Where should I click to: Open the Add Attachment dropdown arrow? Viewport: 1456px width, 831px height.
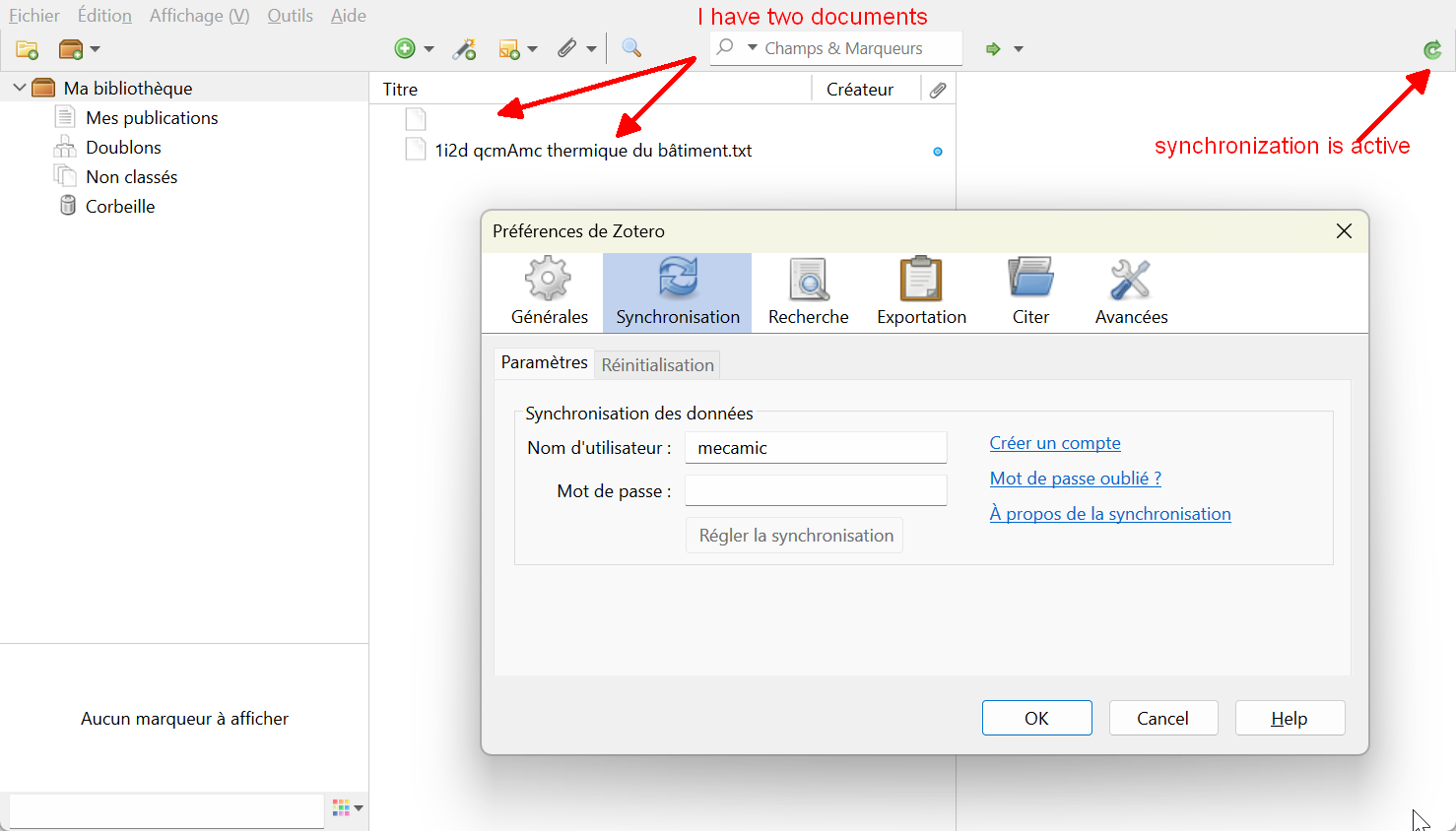(x=591, y=49)
